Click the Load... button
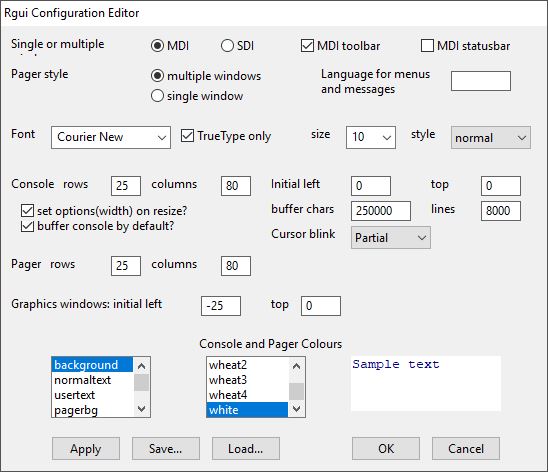 [246, 449]
